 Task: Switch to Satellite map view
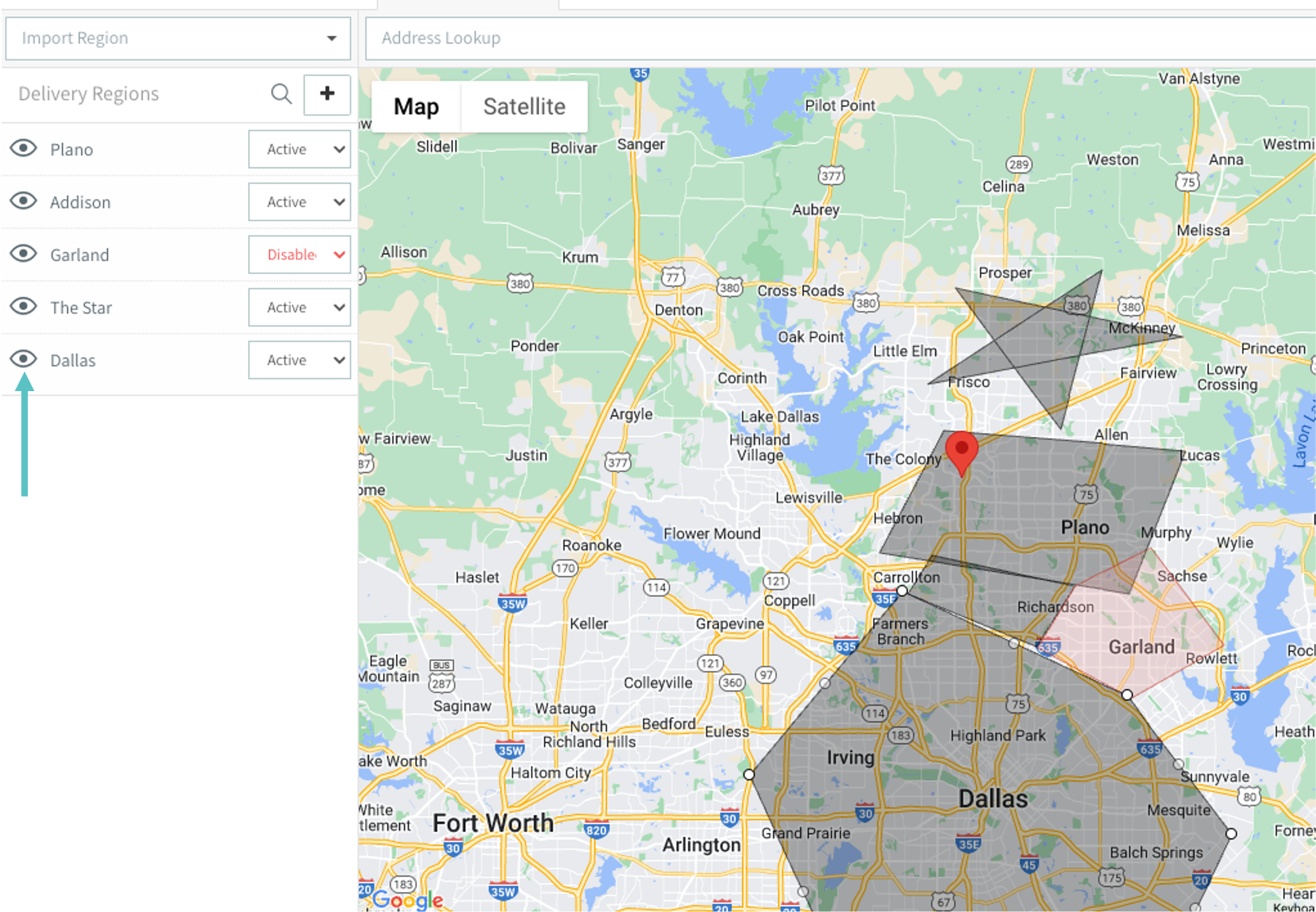click(524, 107)
